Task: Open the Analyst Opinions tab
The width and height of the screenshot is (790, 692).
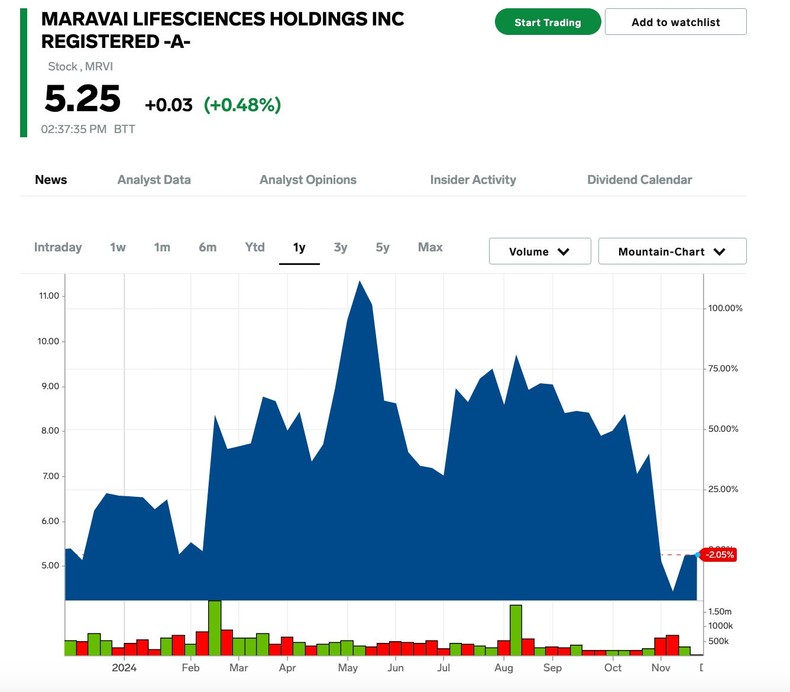Action: tap(308, 180)
